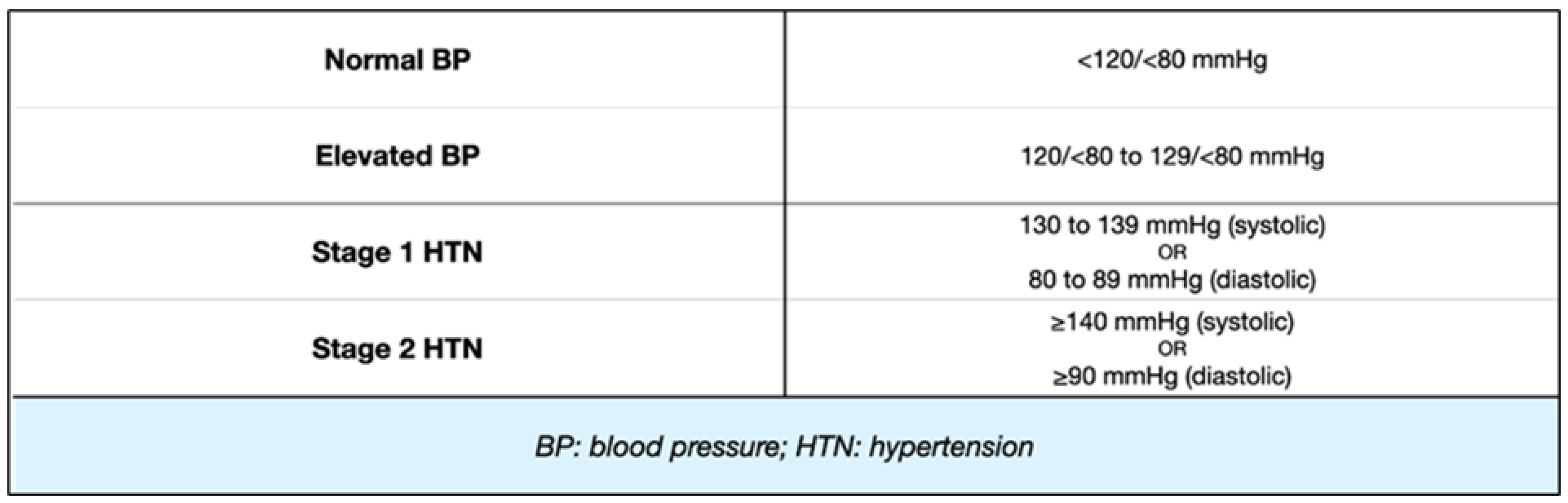Select the "80 to 89 mmHg (diastolic)" line

click(x=1172, y=280)
